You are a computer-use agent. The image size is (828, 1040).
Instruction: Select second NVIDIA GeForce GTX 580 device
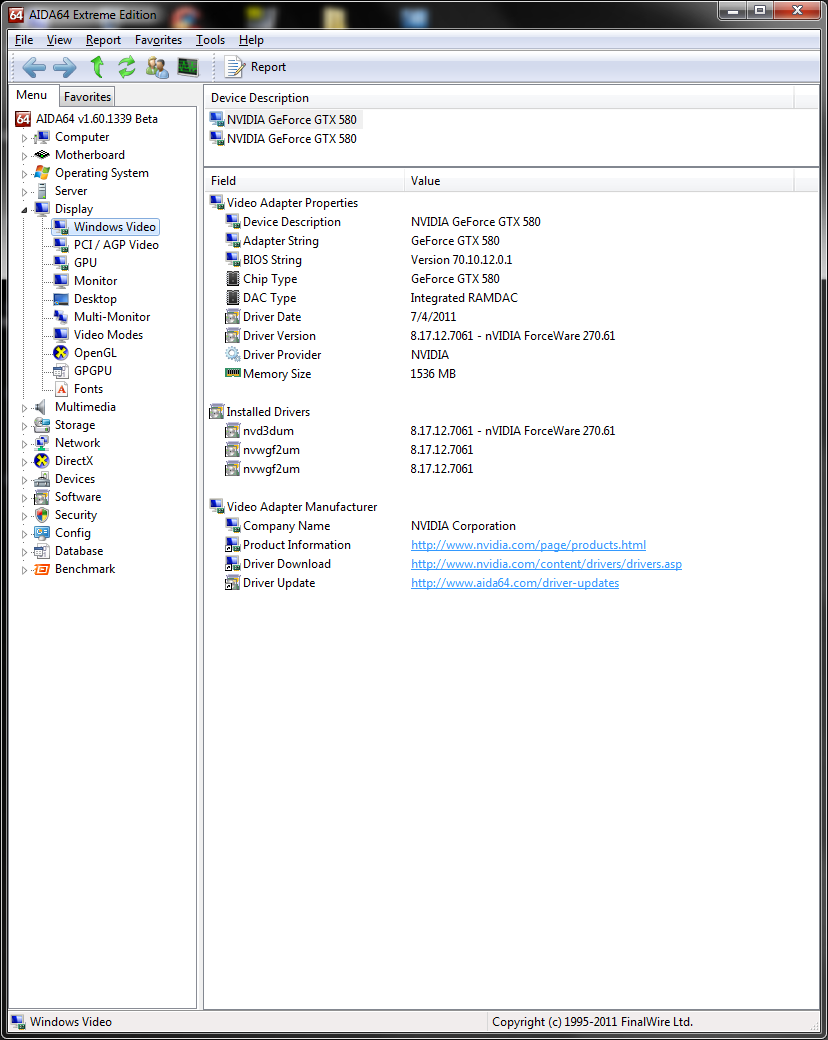tap(284, 139)
